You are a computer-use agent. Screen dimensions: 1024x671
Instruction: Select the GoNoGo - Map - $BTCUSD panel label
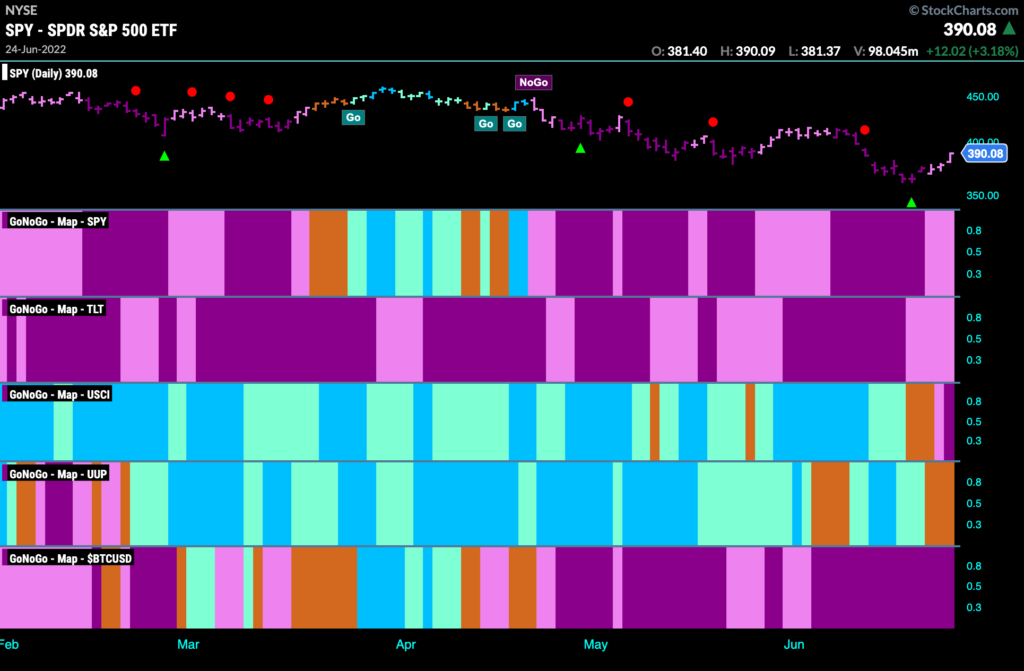point(70,559)
